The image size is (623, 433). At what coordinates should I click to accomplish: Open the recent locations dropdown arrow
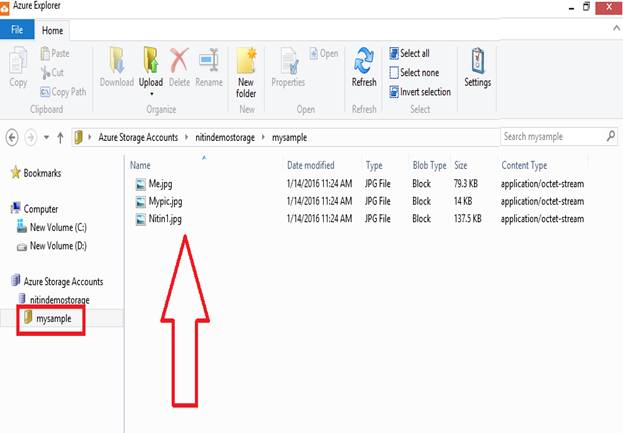46,137
